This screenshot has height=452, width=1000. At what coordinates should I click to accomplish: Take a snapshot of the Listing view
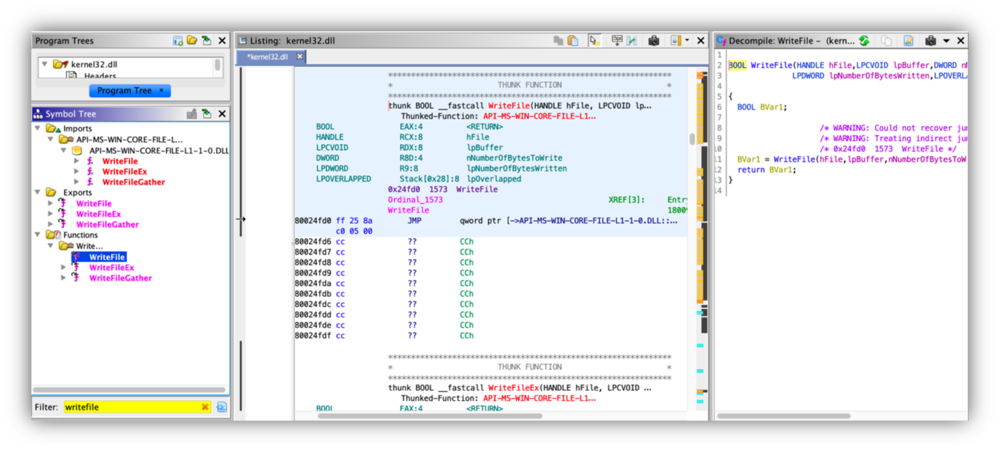[654, 41]
